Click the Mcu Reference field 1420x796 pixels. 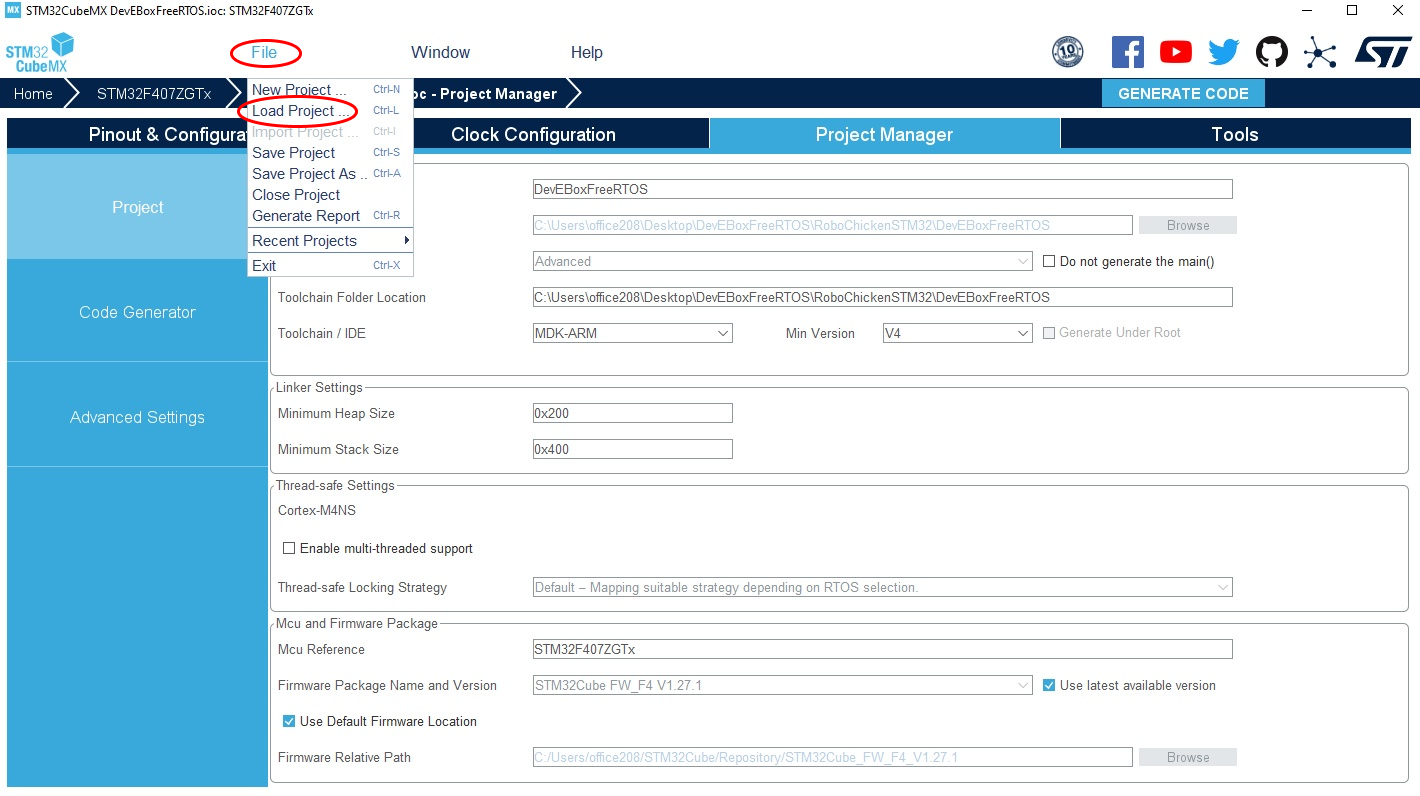point(882,649)
